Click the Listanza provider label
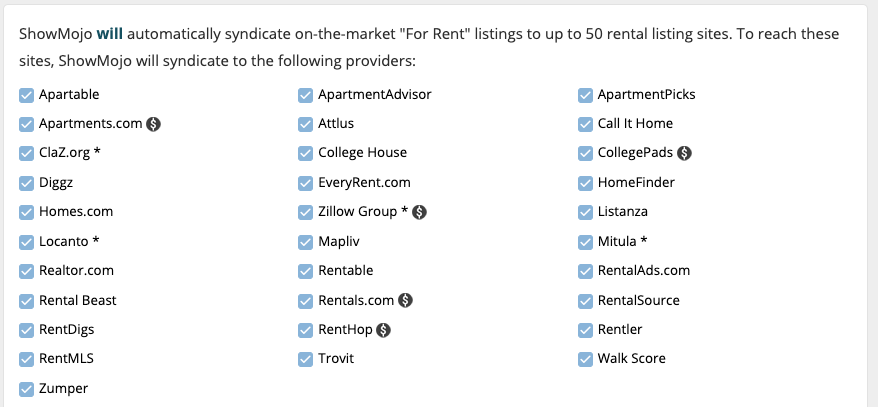878x407 pixels. point(622,212)
